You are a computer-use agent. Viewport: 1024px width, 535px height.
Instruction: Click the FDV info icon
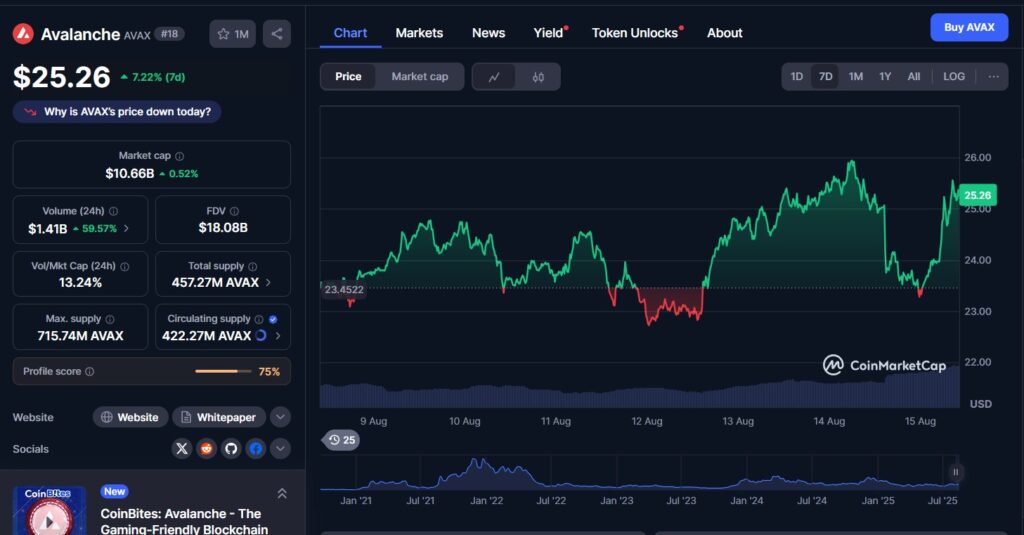point(234,211)
